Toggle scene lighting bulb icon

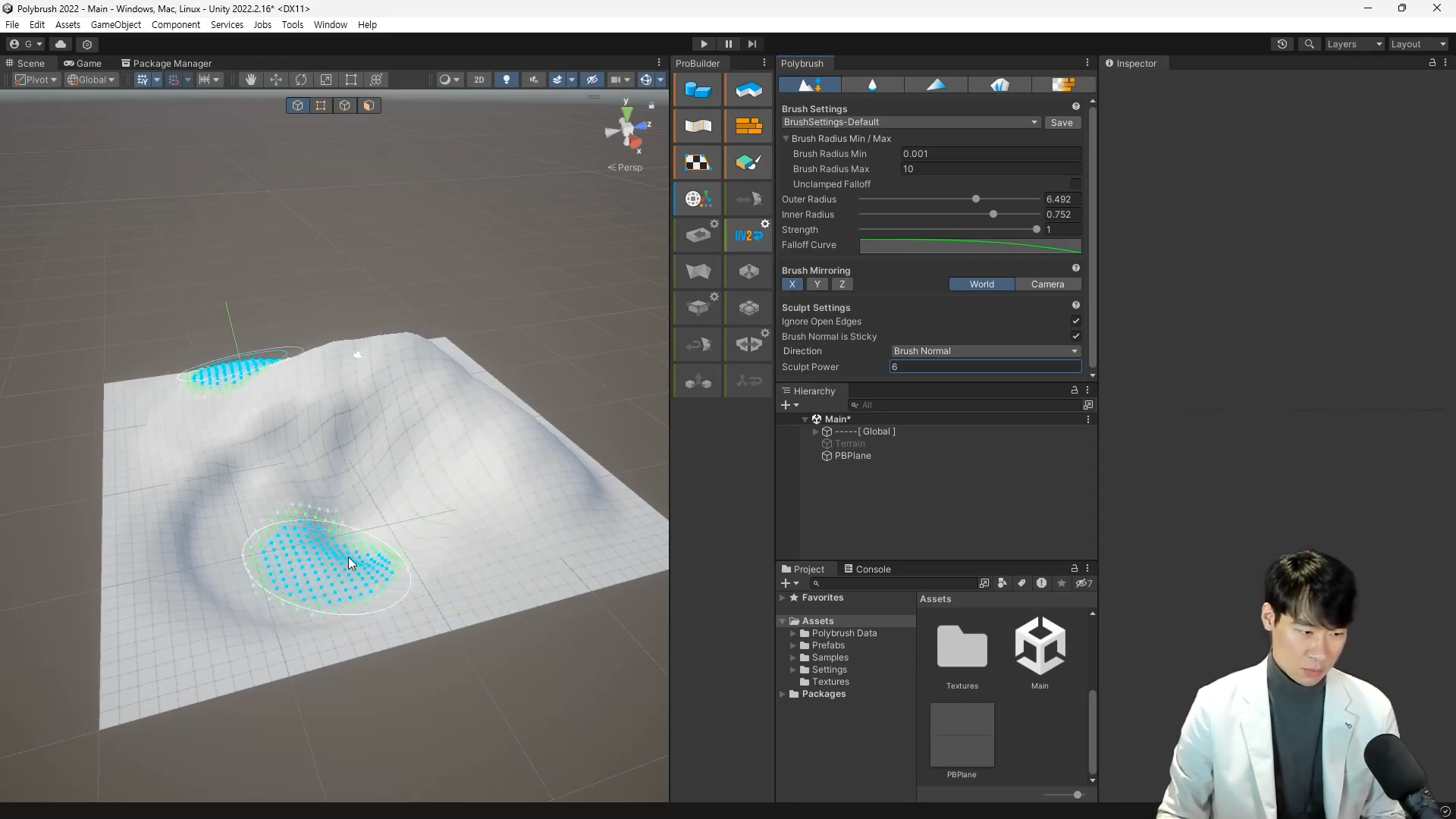click(507, 80)
